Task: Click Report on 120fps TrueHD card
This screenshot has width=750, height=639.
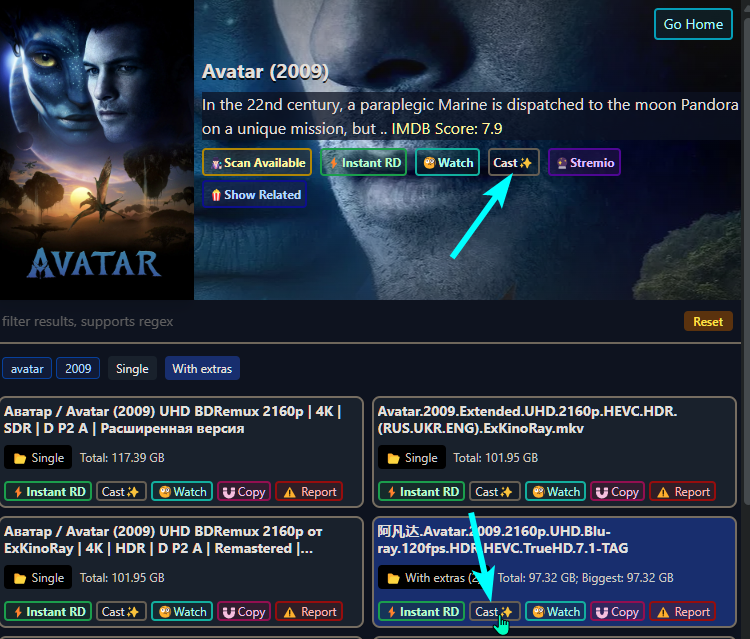Action: pyautogui.click(x=683, y=611)
